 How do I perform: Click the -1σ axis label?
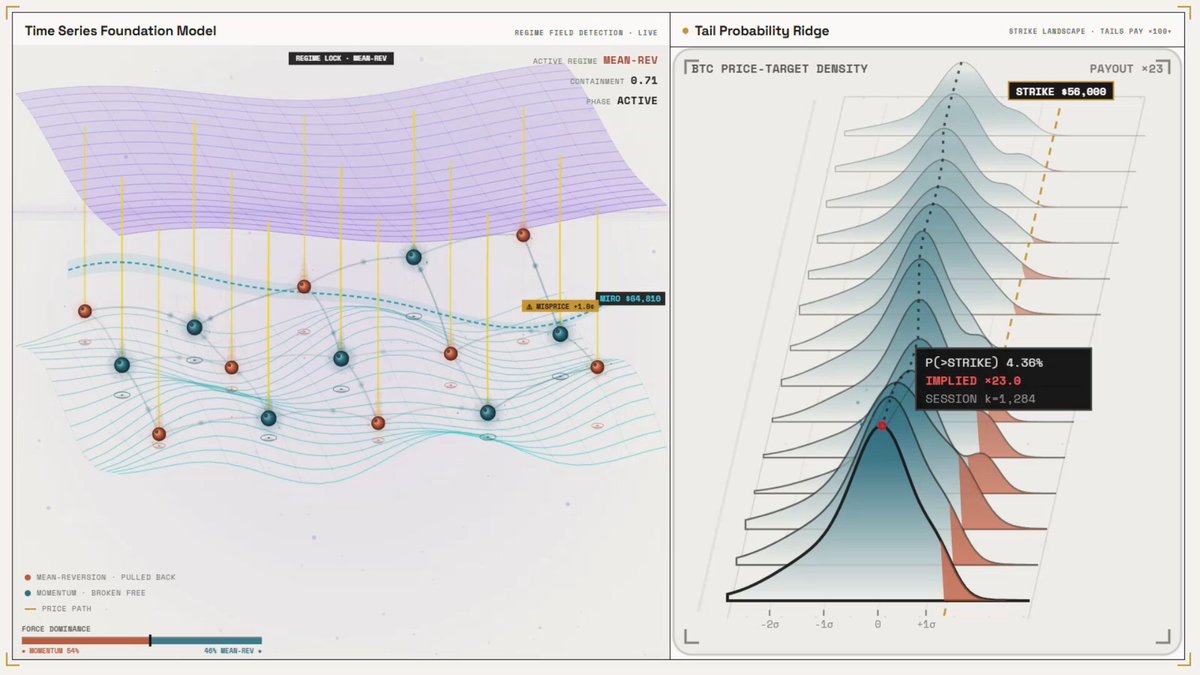pos(825,624)
